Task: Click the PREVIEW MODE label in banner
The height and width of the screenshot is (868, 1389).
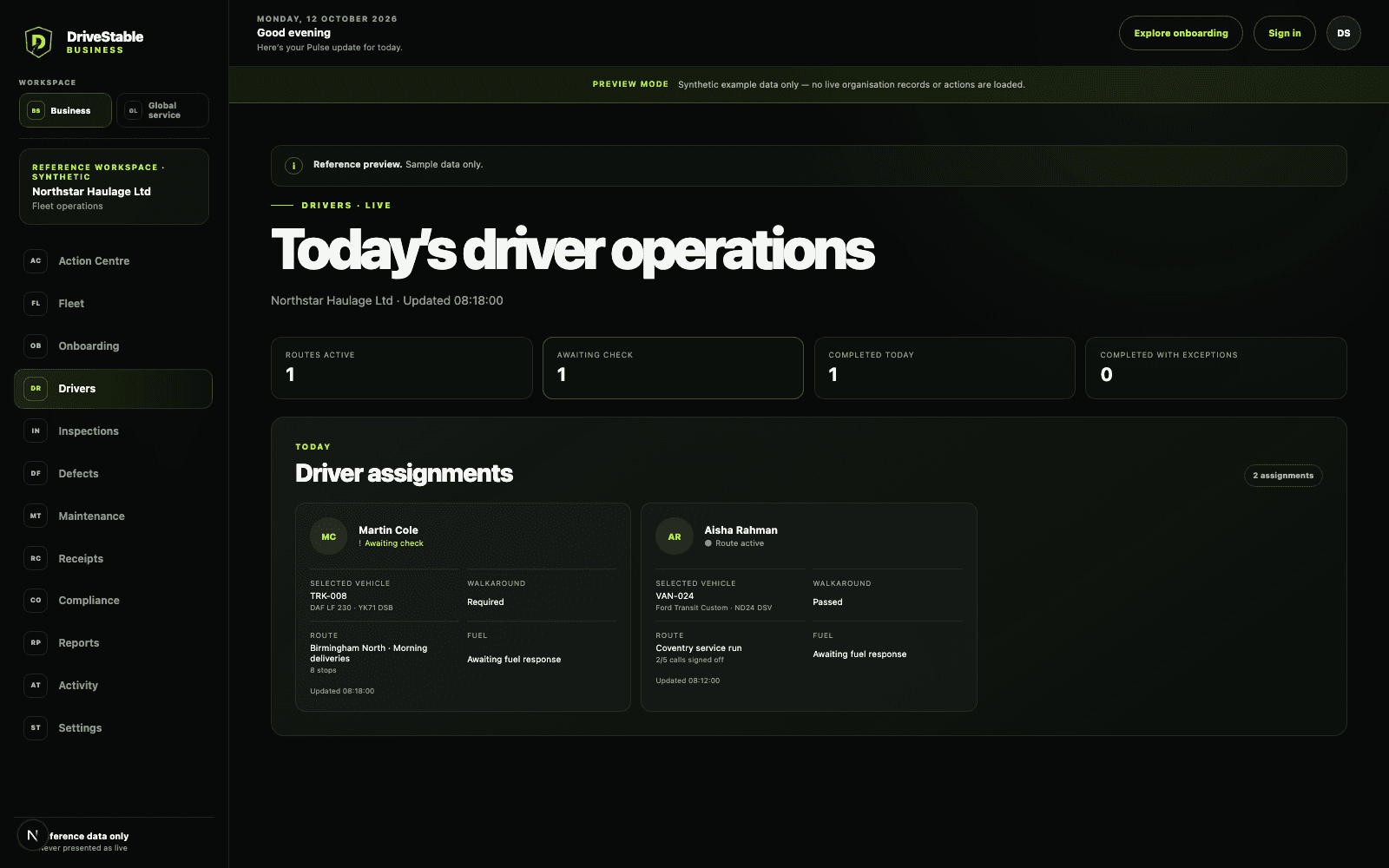Action: [x=630, y=84]
